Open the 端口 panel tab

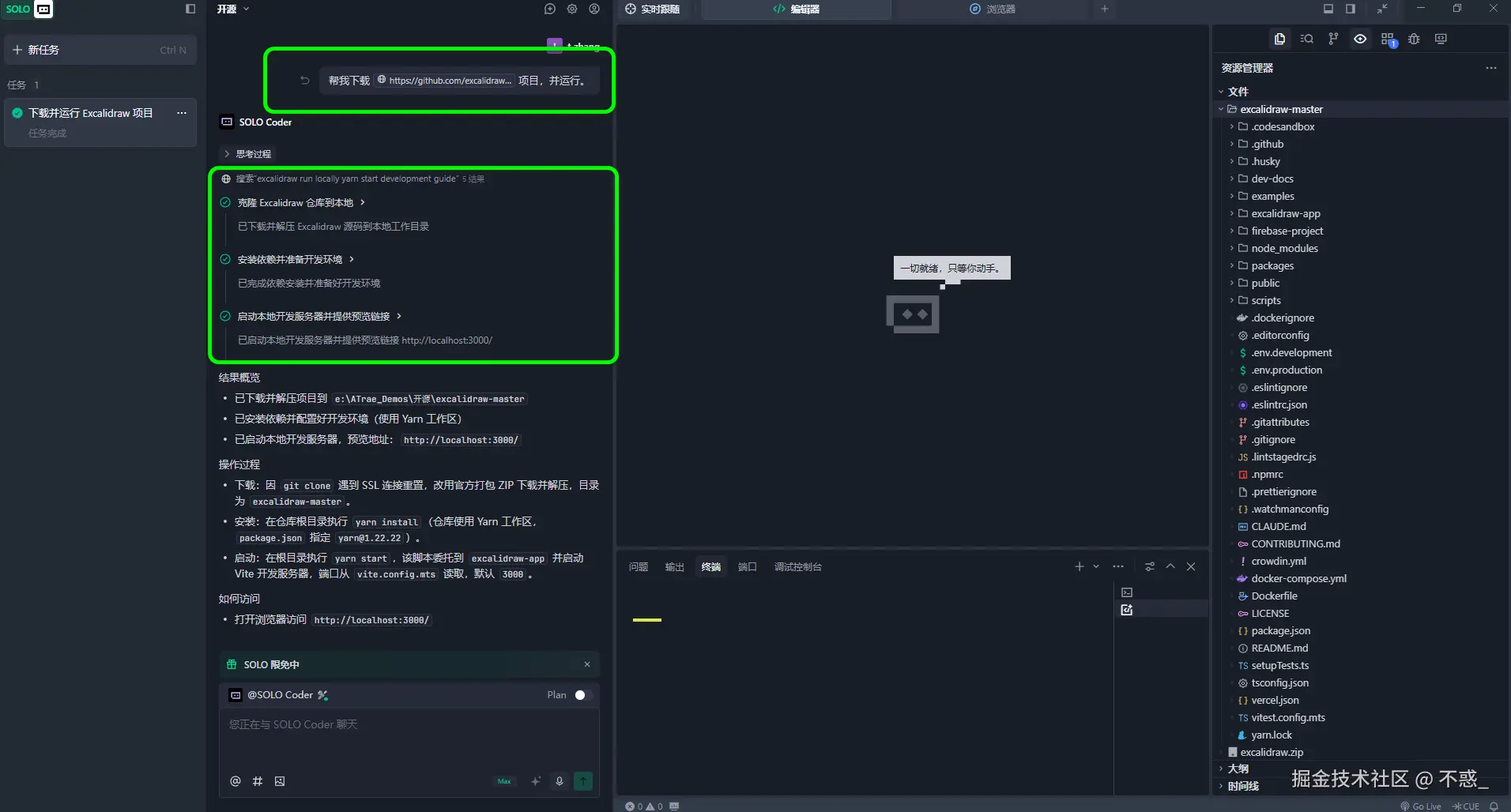click(748, 566)
